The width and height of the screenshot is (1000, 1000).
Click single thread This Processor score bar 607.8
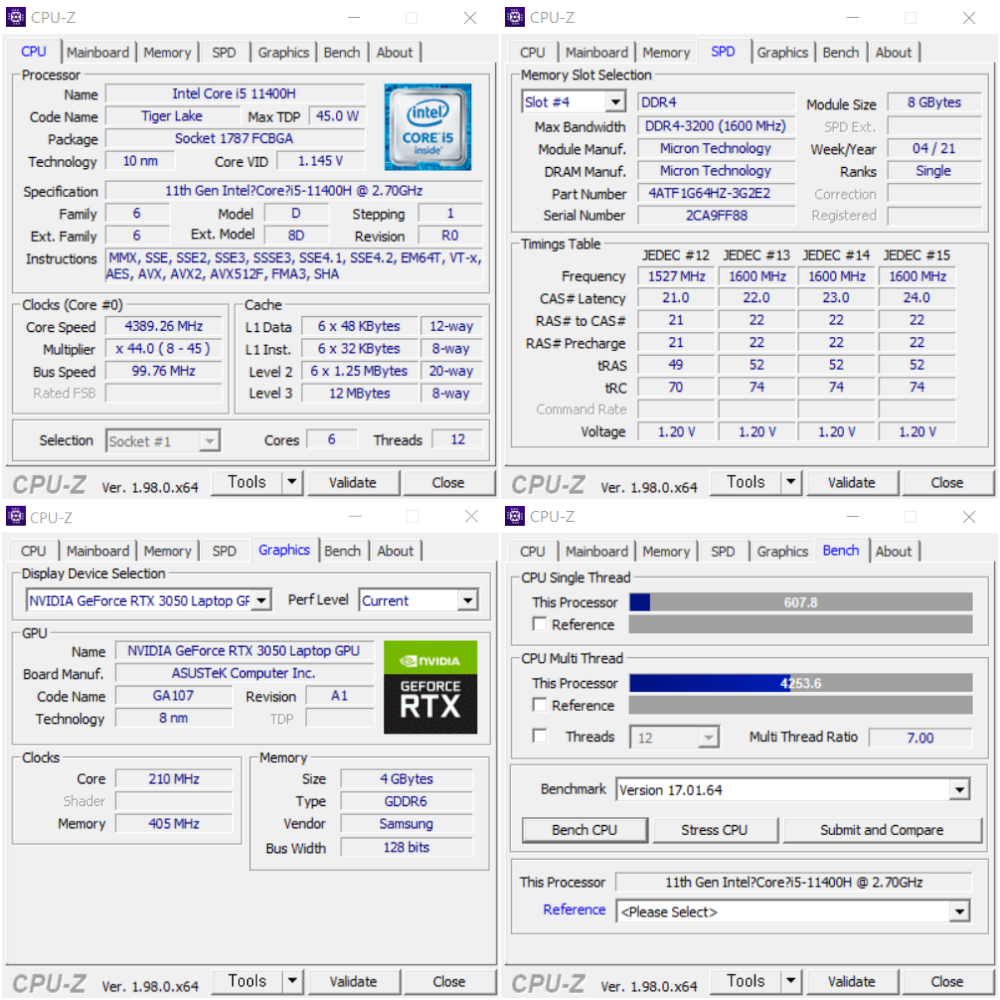coord(800,602)
